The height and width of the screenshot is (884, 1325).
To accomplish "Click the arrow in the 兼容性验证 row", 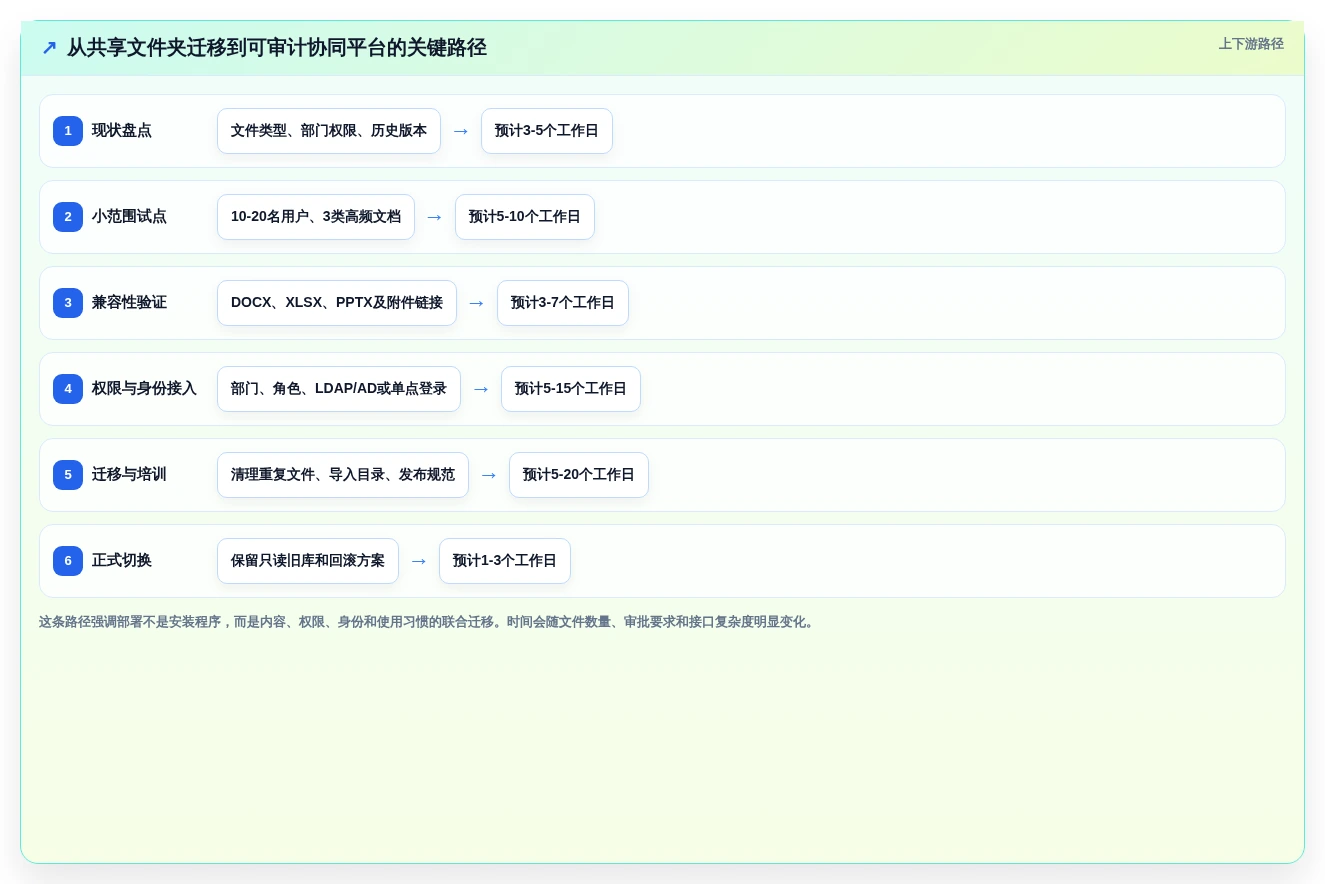I will (477, 303).
